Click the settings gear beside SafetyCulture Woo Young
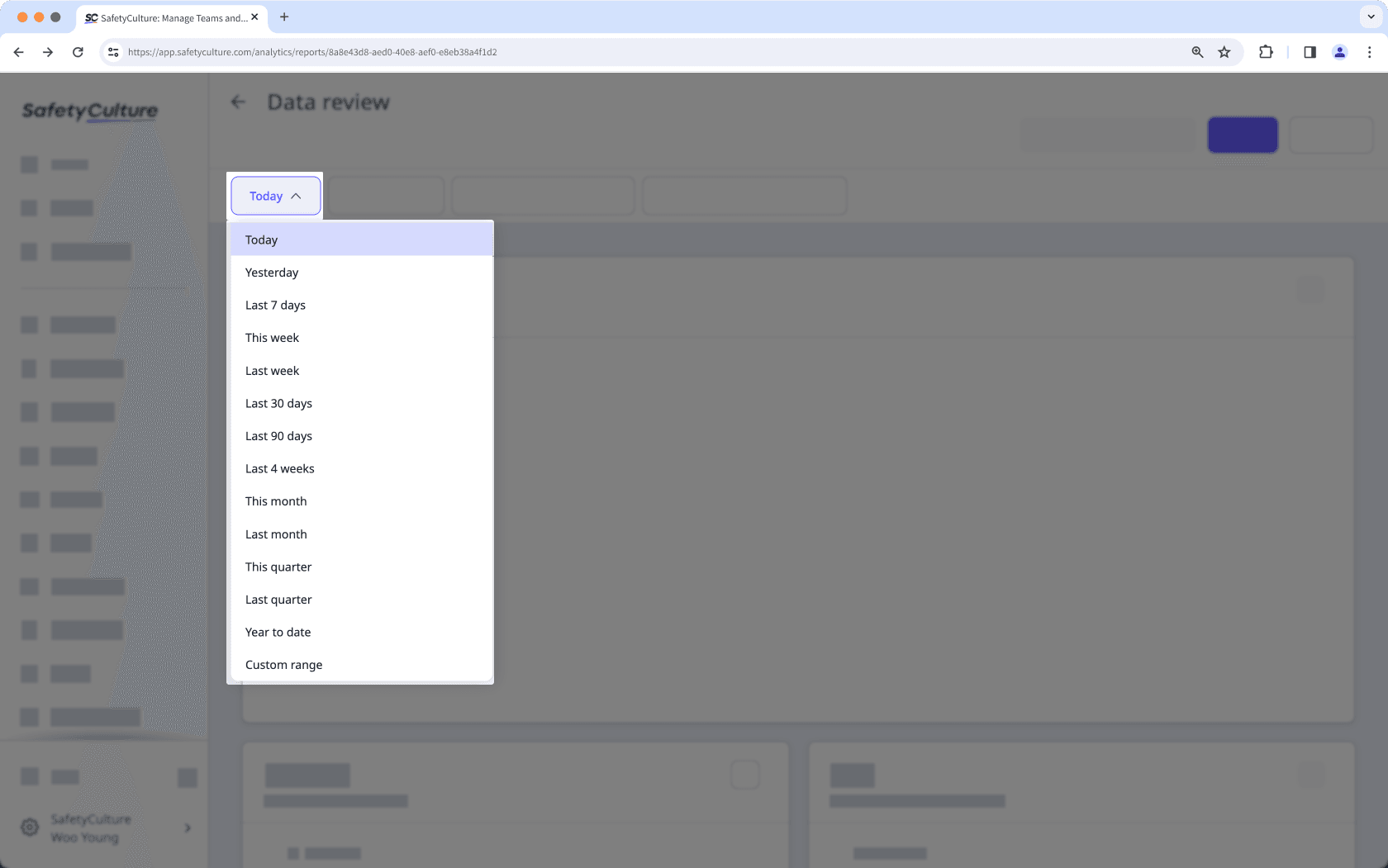1388x868 pixels. 30,828
